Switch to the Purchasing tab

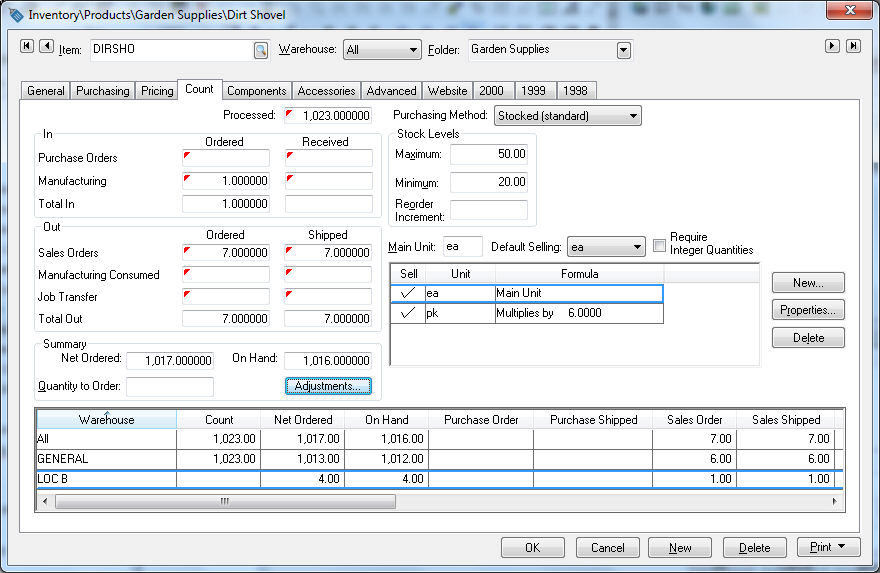(102, 91)
